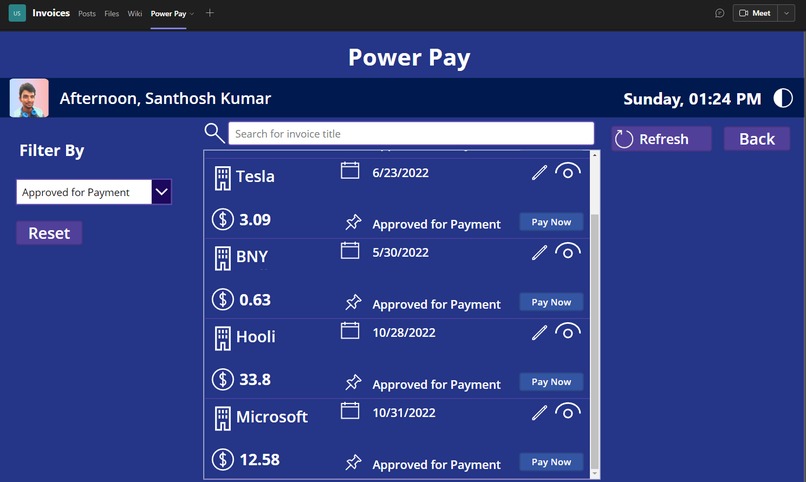Viewport: 806px width, 482px height.
Task: Pay Now for the BNY invoice
Action: [551, 302]
